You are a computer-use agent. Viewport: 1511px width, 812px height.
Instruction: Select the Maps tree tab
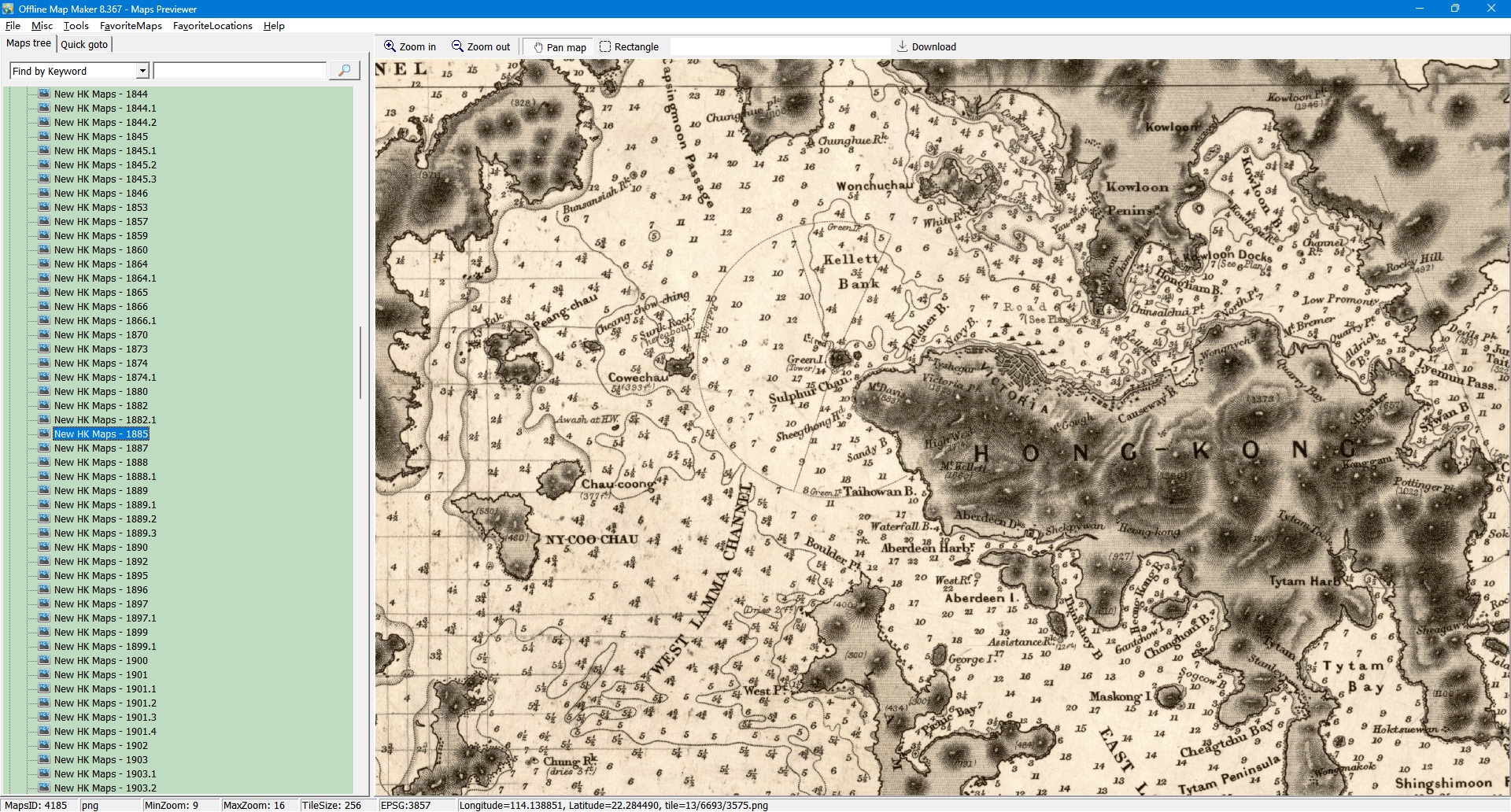pyautogui.click(x=28, y=43)
